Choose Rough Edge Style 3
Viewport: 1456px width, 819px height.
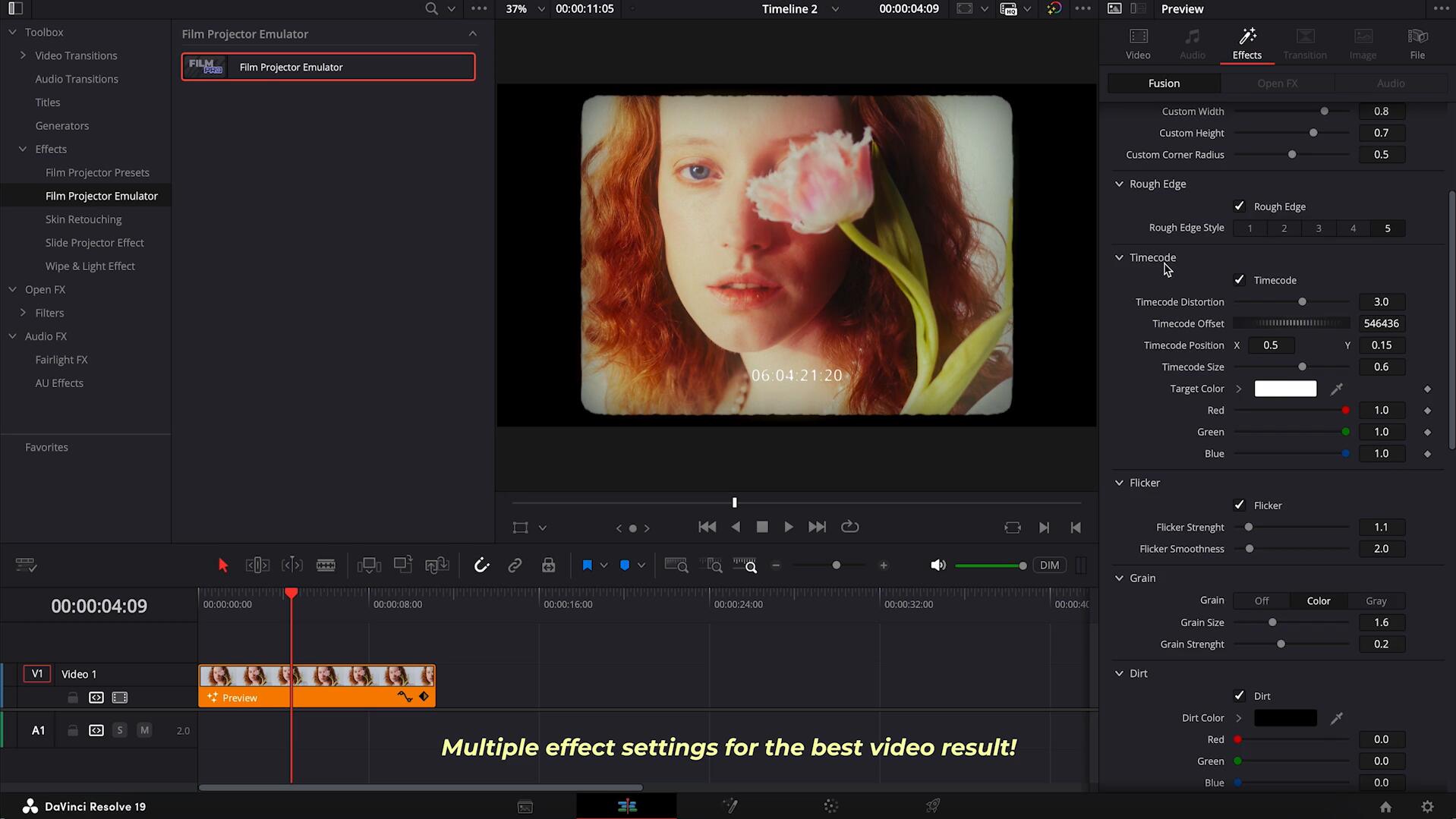(1318, 228)
